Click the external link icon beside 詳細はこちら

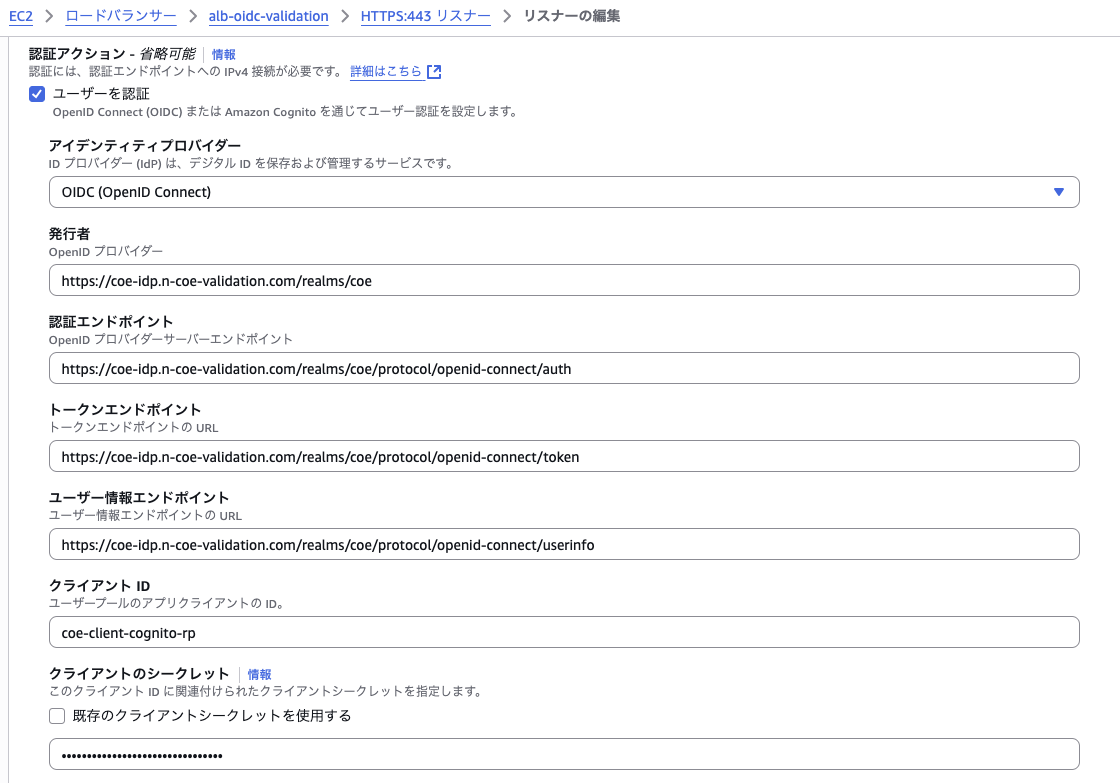click(x=434, y=72)
